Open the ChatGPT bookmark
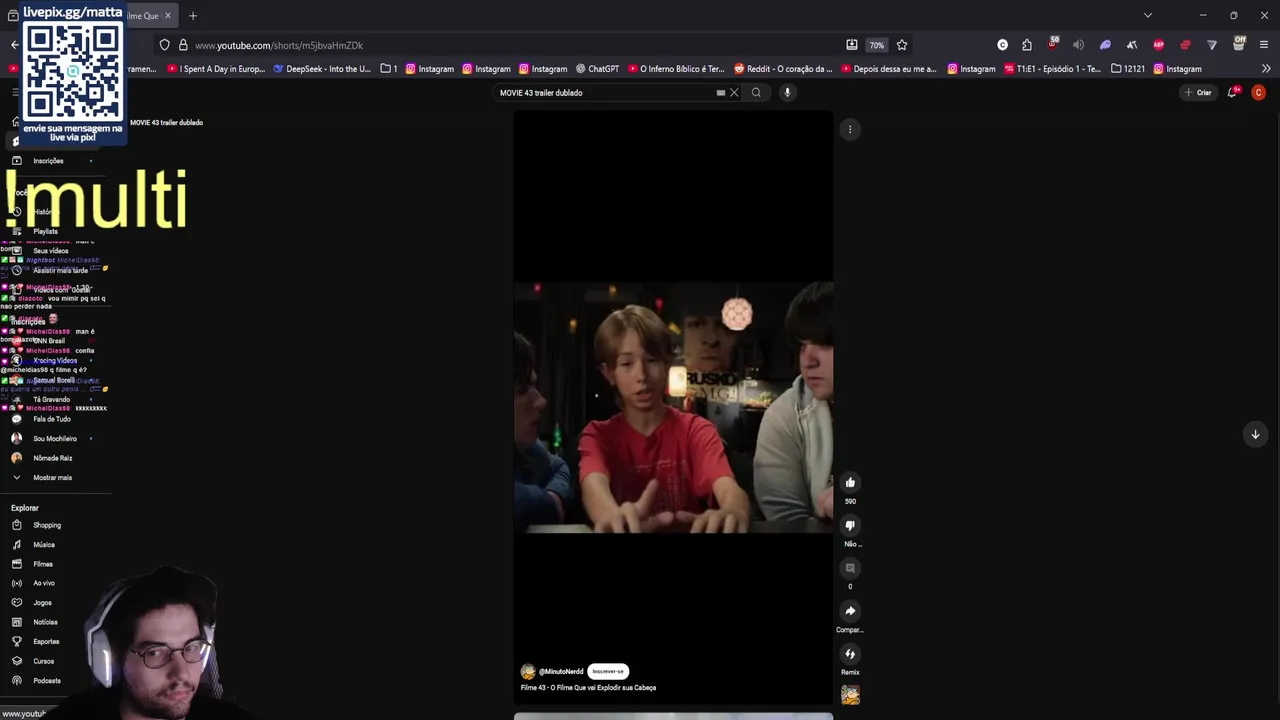1280x720 pixels. 597,69
